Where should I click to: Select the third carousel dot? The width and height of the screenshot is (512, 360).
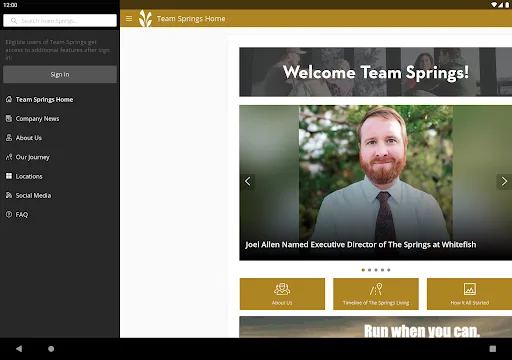coord(376,270)
